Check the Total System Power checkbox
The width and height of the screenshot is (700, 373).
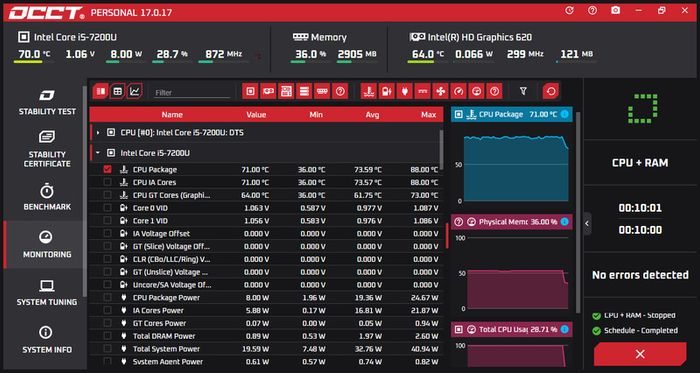click(x=107, y=348)
